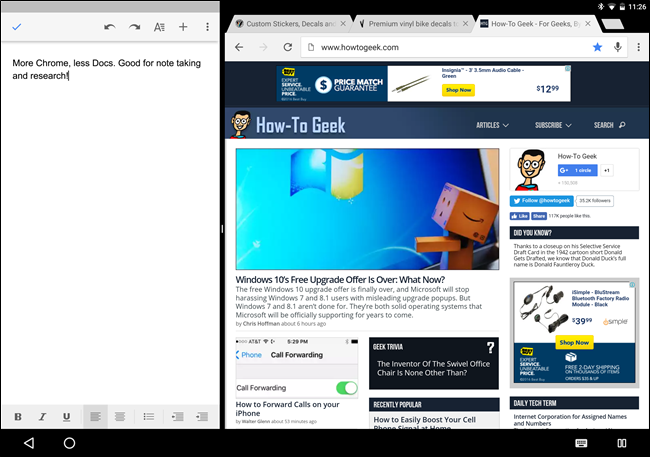Viewport: 650px width, 457px height.
Task: Decrease indent in Docs toolbar
Action: 177,416
